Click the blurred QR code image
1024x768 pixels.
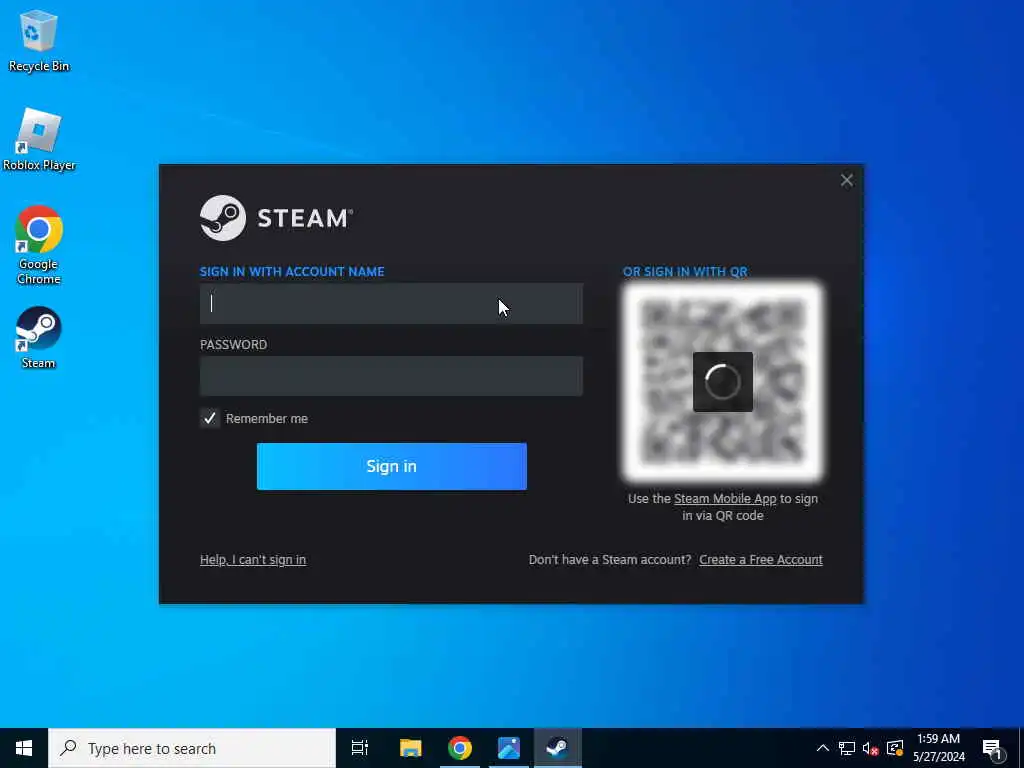723,382
